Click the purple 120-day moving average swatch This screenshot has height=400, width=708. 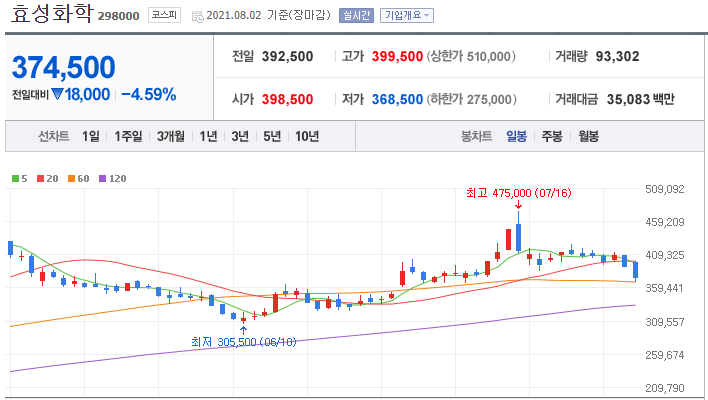click(102, 179)
